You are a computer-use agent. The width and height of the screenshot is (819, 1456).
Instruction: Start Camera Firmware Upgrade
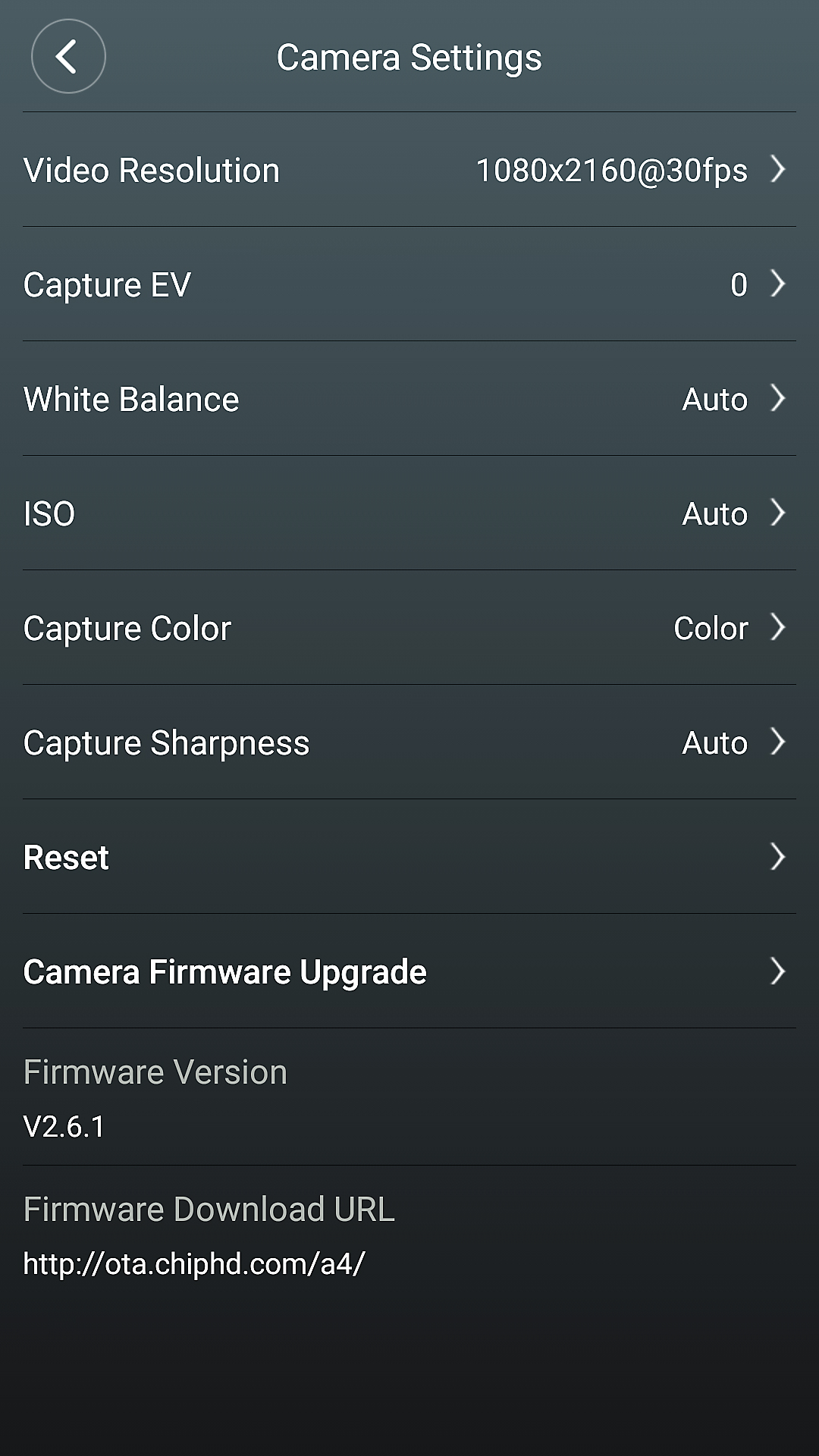coord(224,972)
